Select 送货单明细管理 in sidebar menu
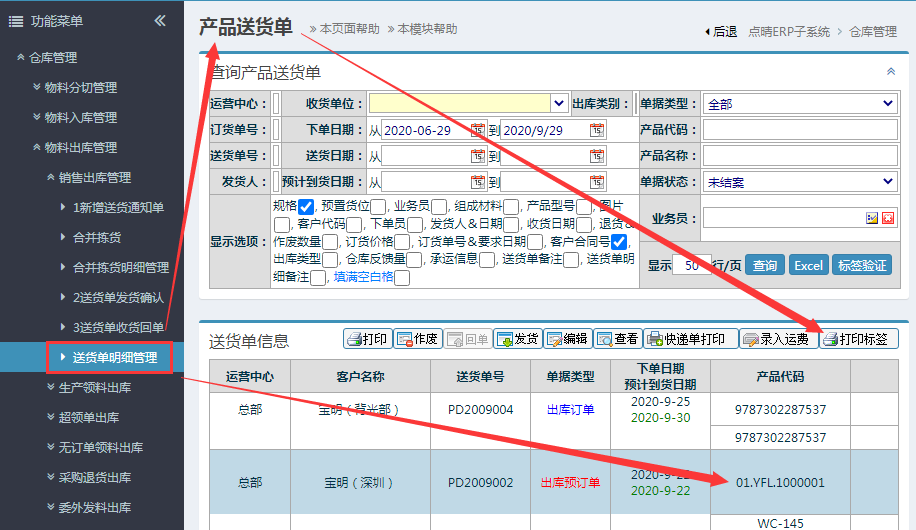This screenshot has width=916, height=530. click(115, 357)
